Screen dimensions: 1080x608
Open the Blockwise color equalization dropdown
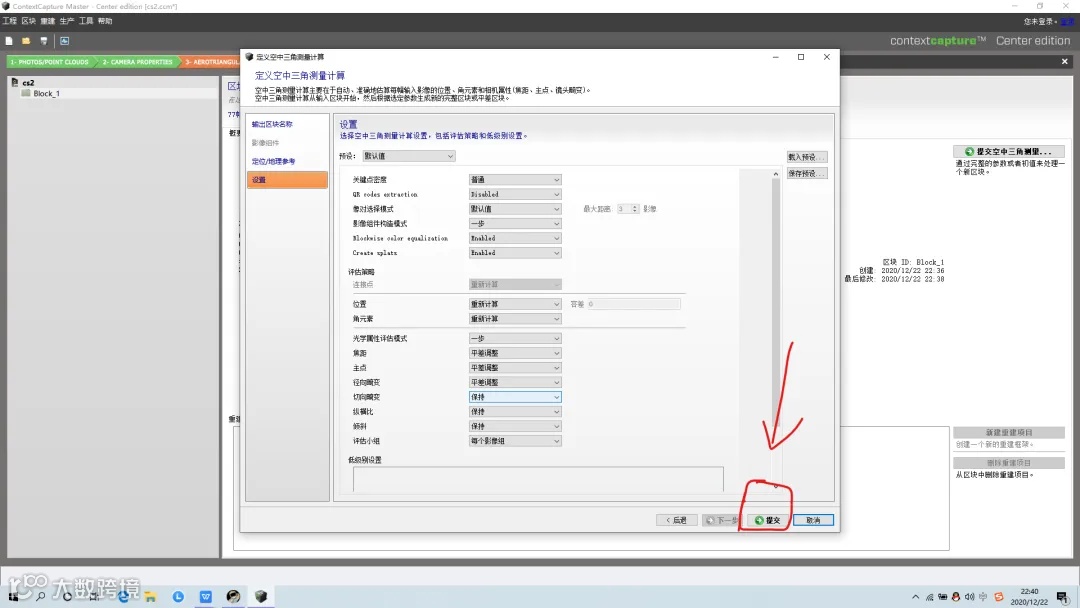[515, 238]
